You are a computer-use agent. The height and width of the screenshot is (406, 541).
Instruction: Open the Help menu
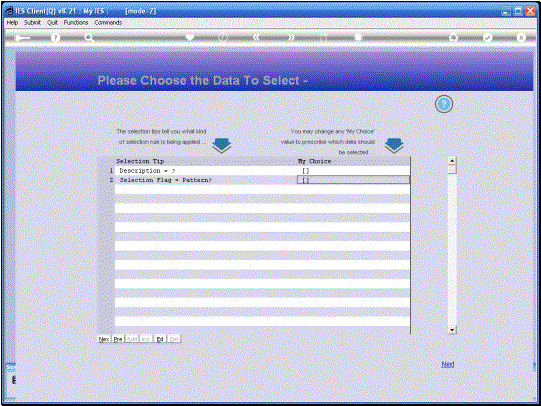12,22
